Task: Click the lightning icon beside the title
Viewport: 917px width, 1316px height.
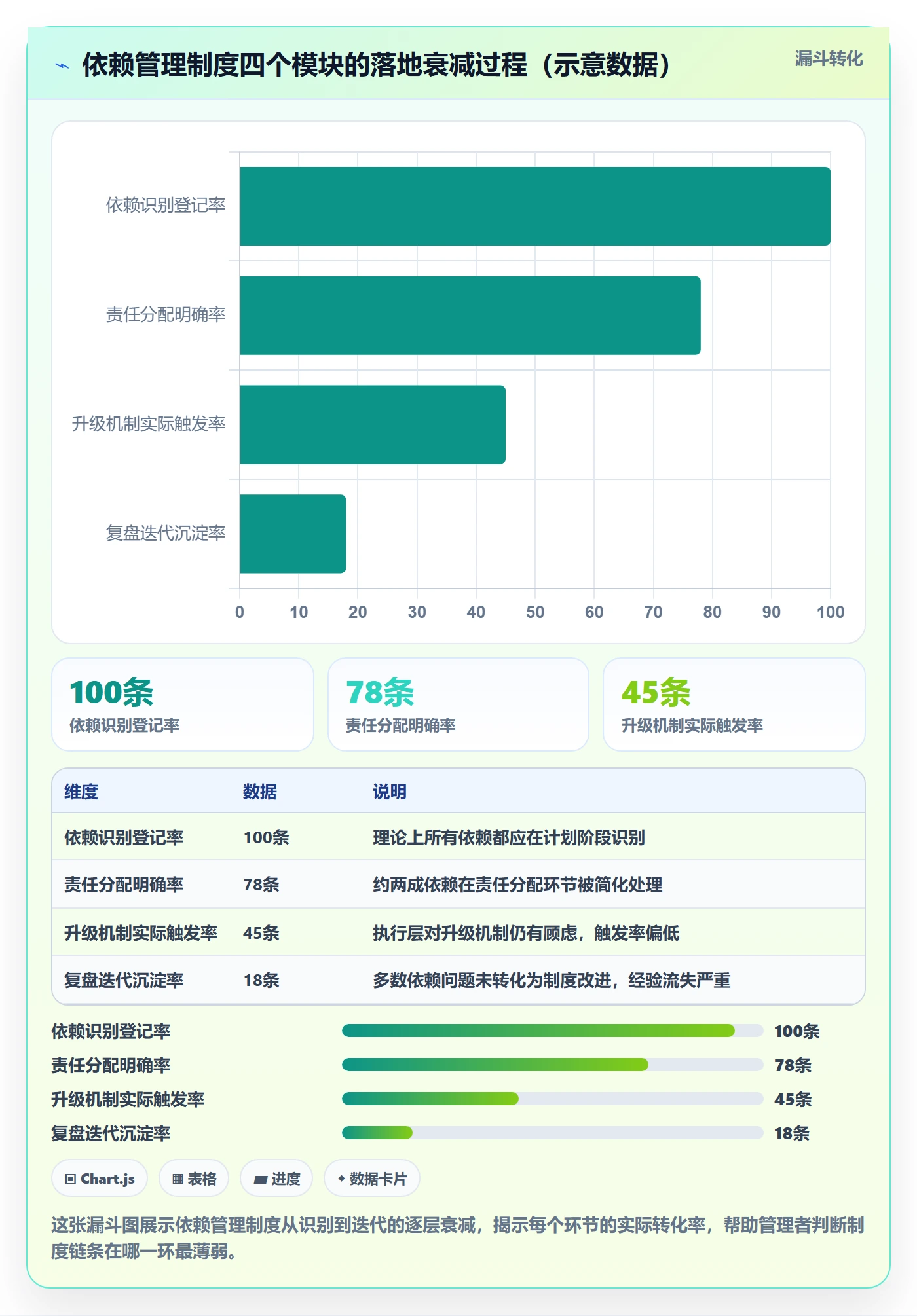Action: pos(62,65)
